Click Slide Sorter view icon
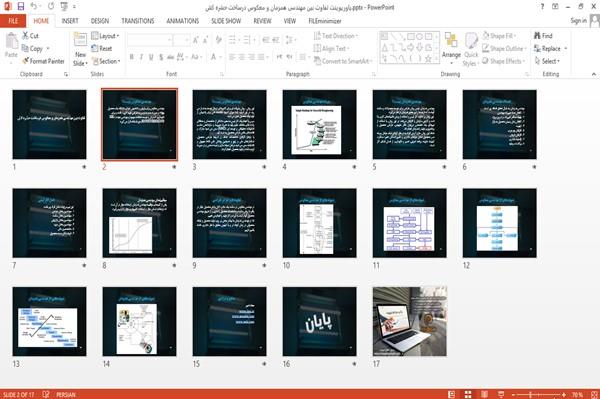Image resolution: width=600 pixels, height=399 pixels. point(468,394)
